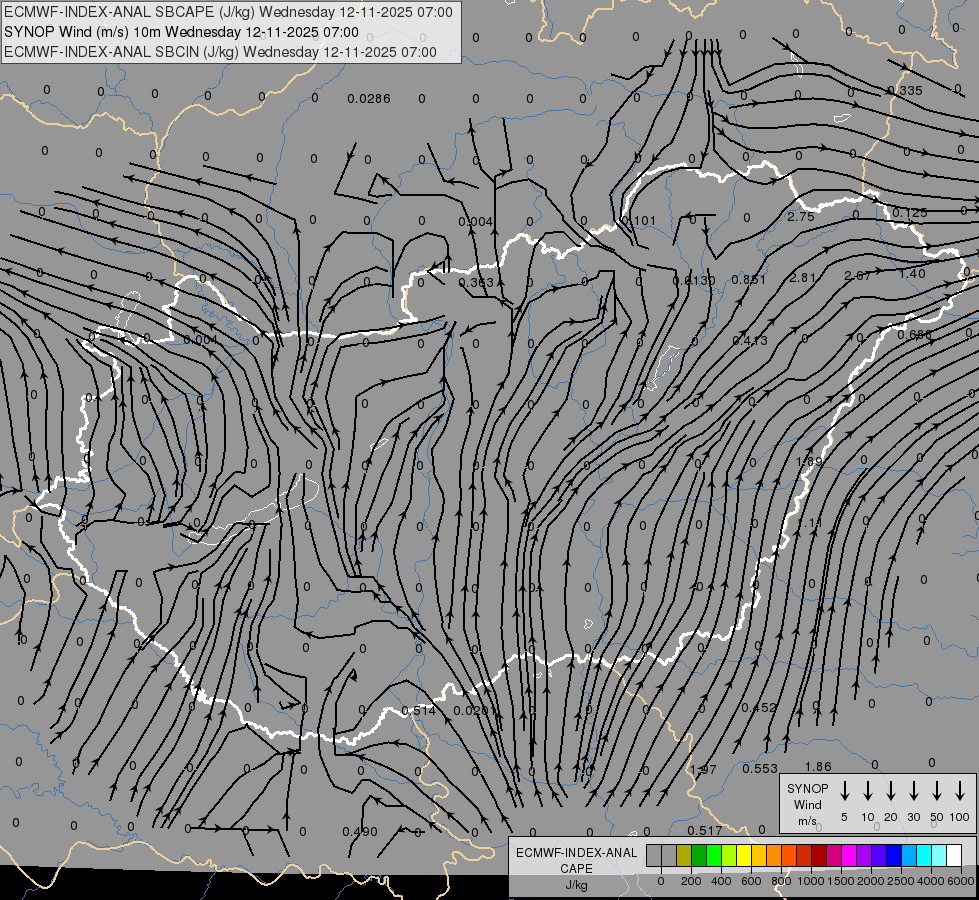Click the 200 tick on CAPE scale

click(691, 881)
